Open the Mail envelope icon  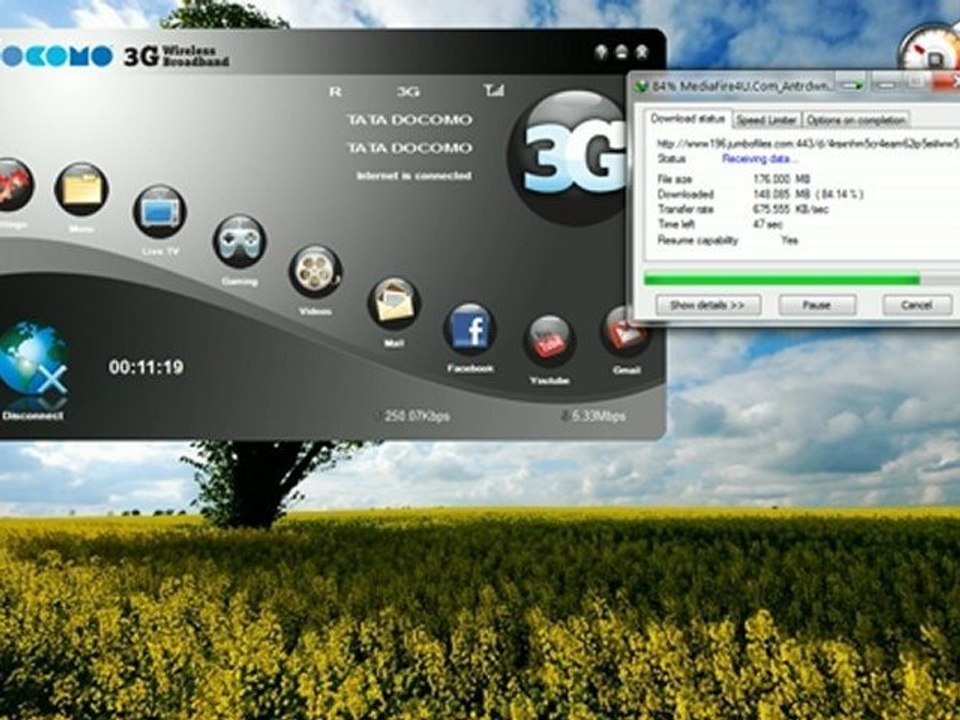point(394,303)
